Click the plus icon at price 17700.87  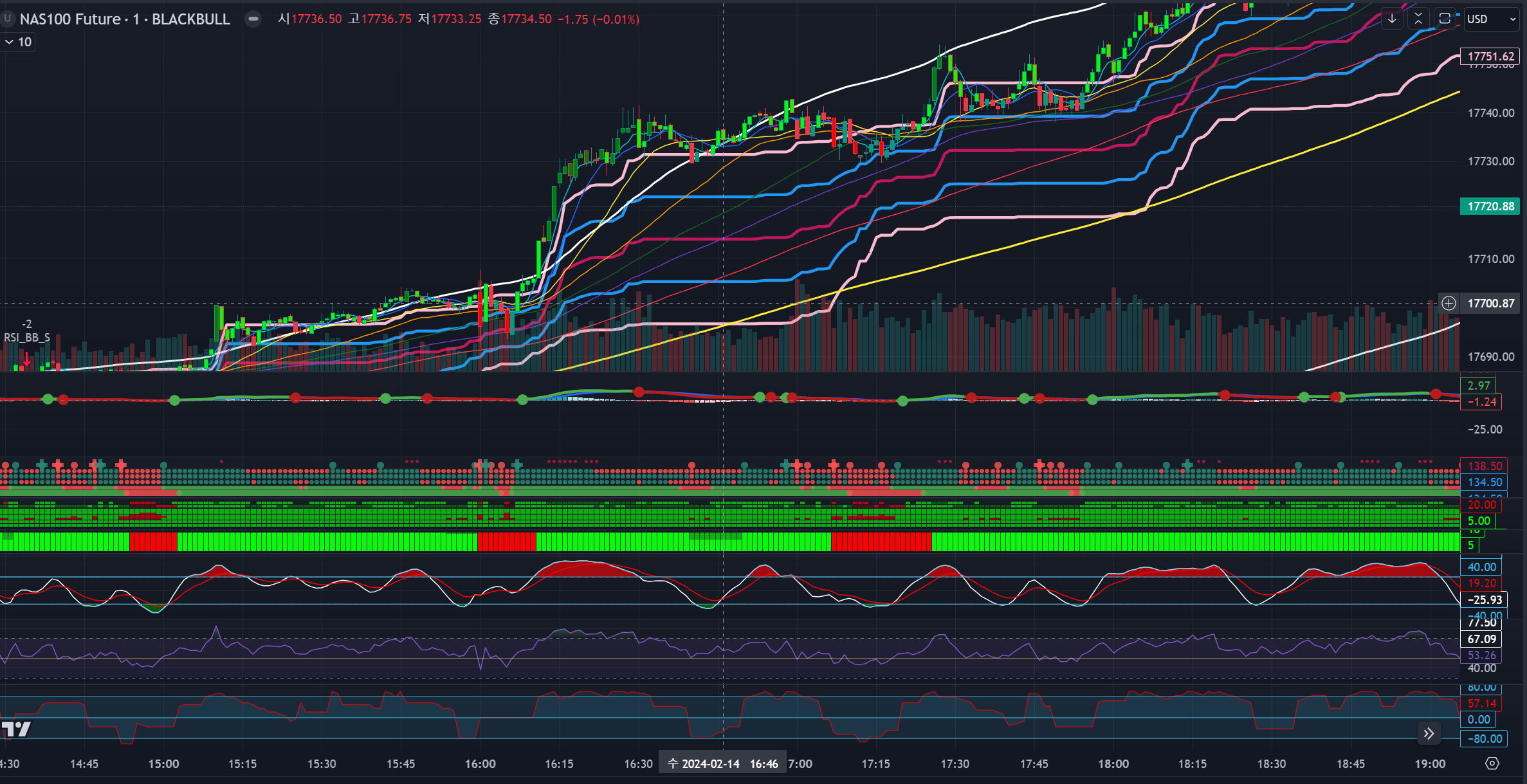point(1449,303)
